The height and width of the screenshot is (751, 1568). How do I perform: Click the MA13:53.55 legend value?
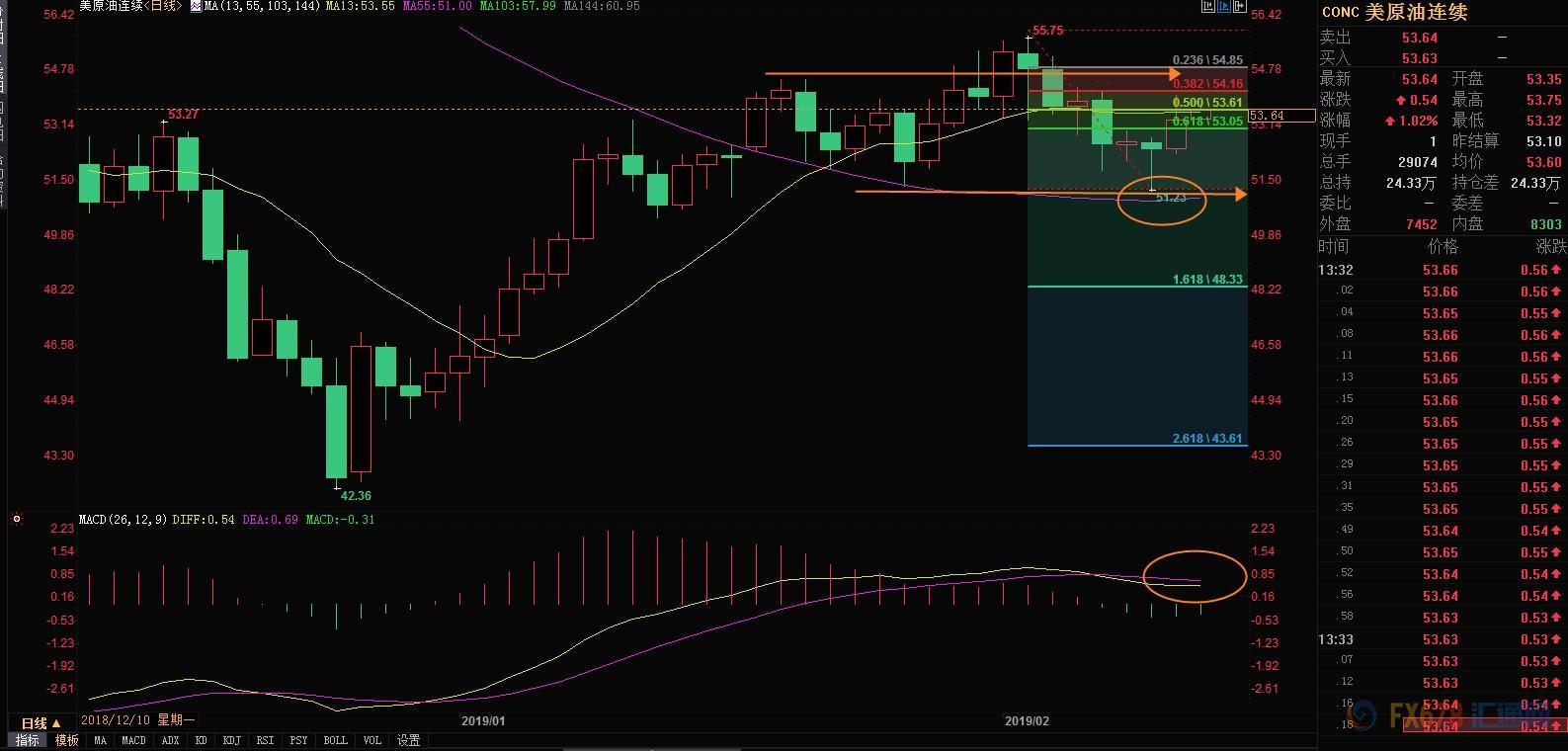(x=361, y=6)
